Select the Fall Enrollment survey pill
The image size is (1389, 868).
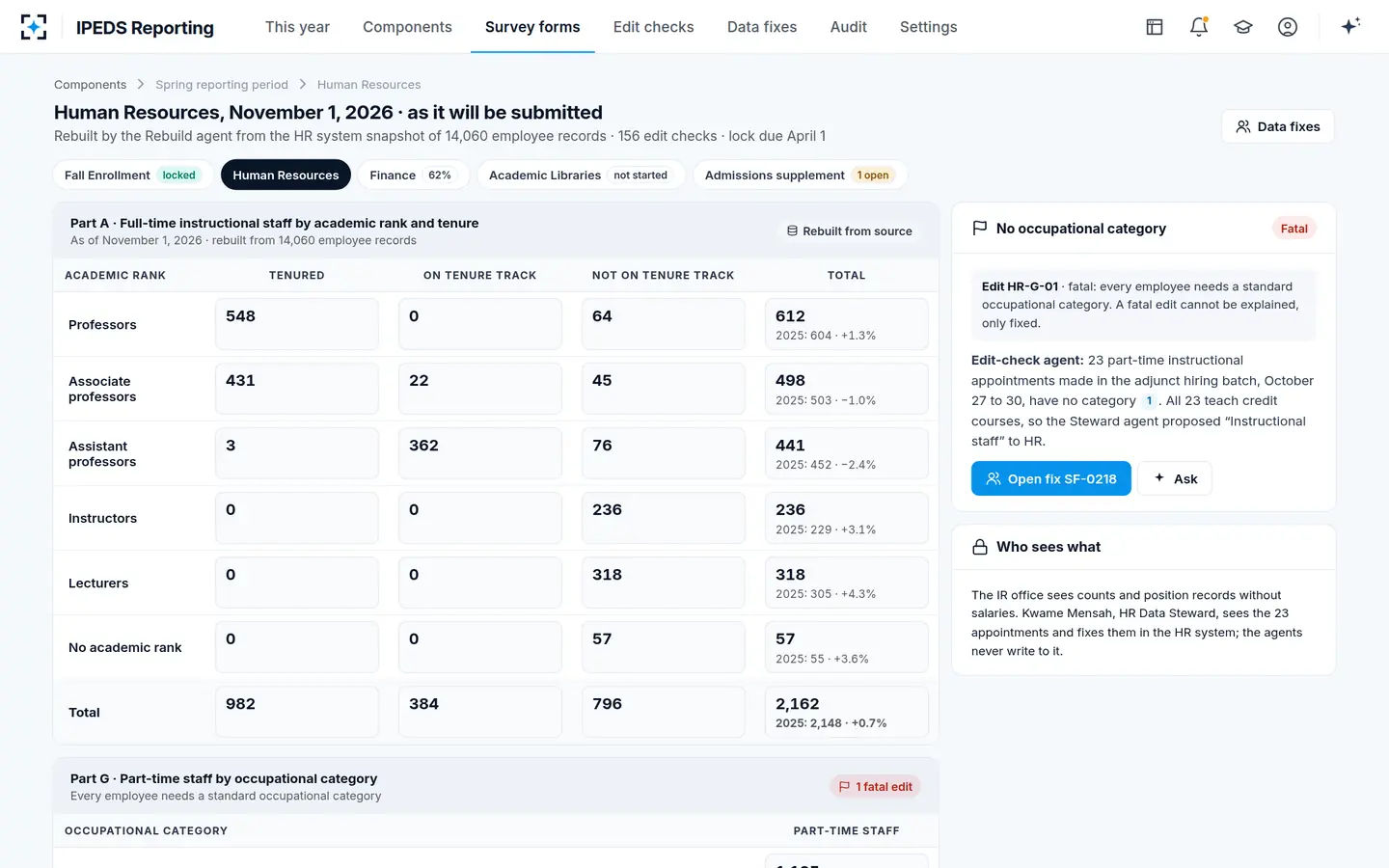tap(133, 175)
